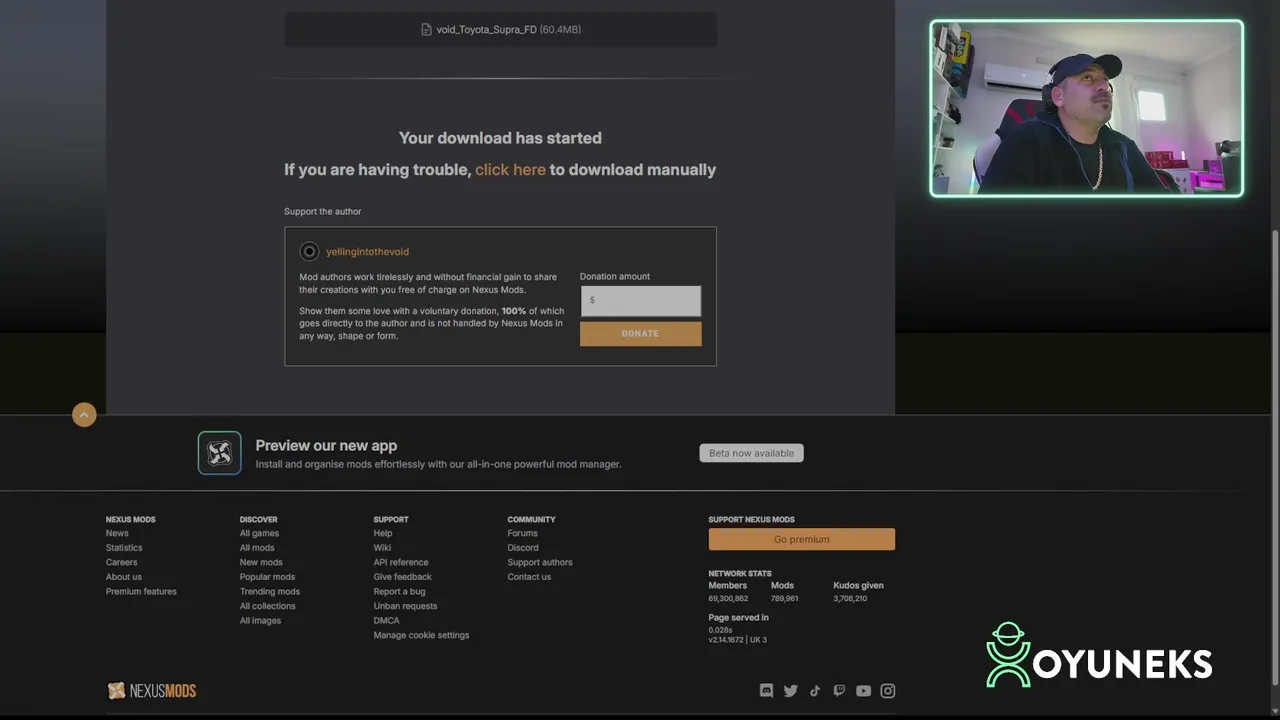
Task: Open the API reference link
Action: click(x=401, y=563)
